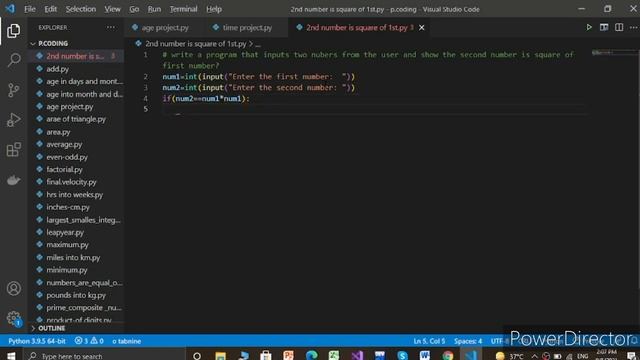Open PowerPoint from taskbar
640x360 pixels.
289,356
